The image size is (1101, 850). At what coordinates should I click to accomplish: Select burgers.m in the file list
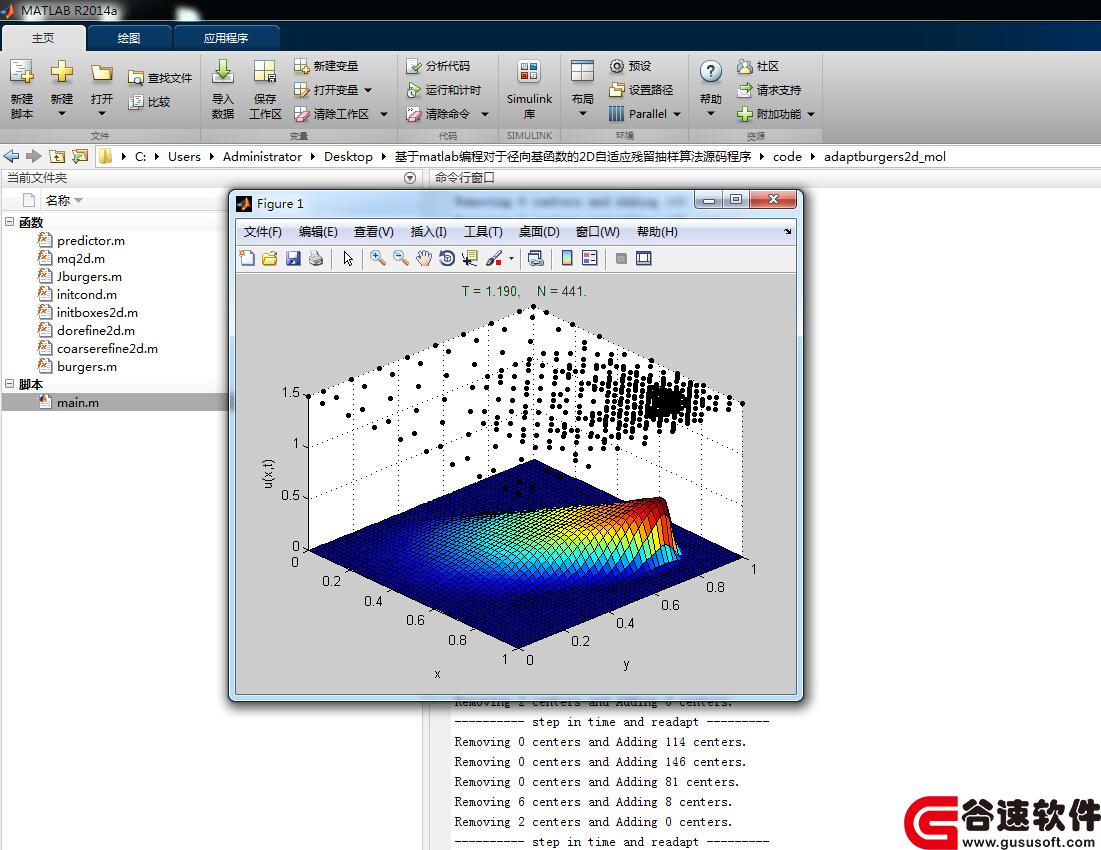click(x=87, y=366)
